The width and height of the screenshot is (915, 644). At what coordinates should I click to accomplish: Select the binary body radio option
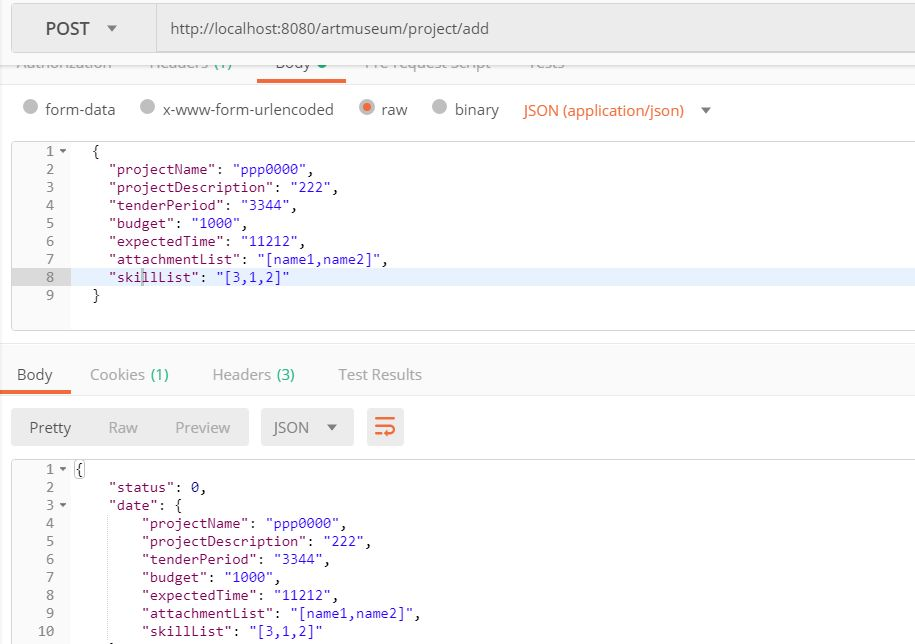click(x=439, y=107)
